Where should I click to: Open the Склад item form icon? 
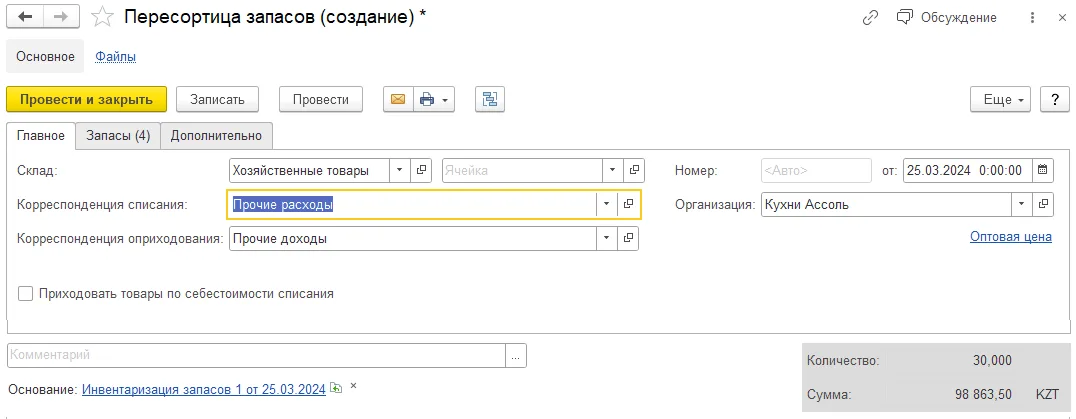click(421, 171)
